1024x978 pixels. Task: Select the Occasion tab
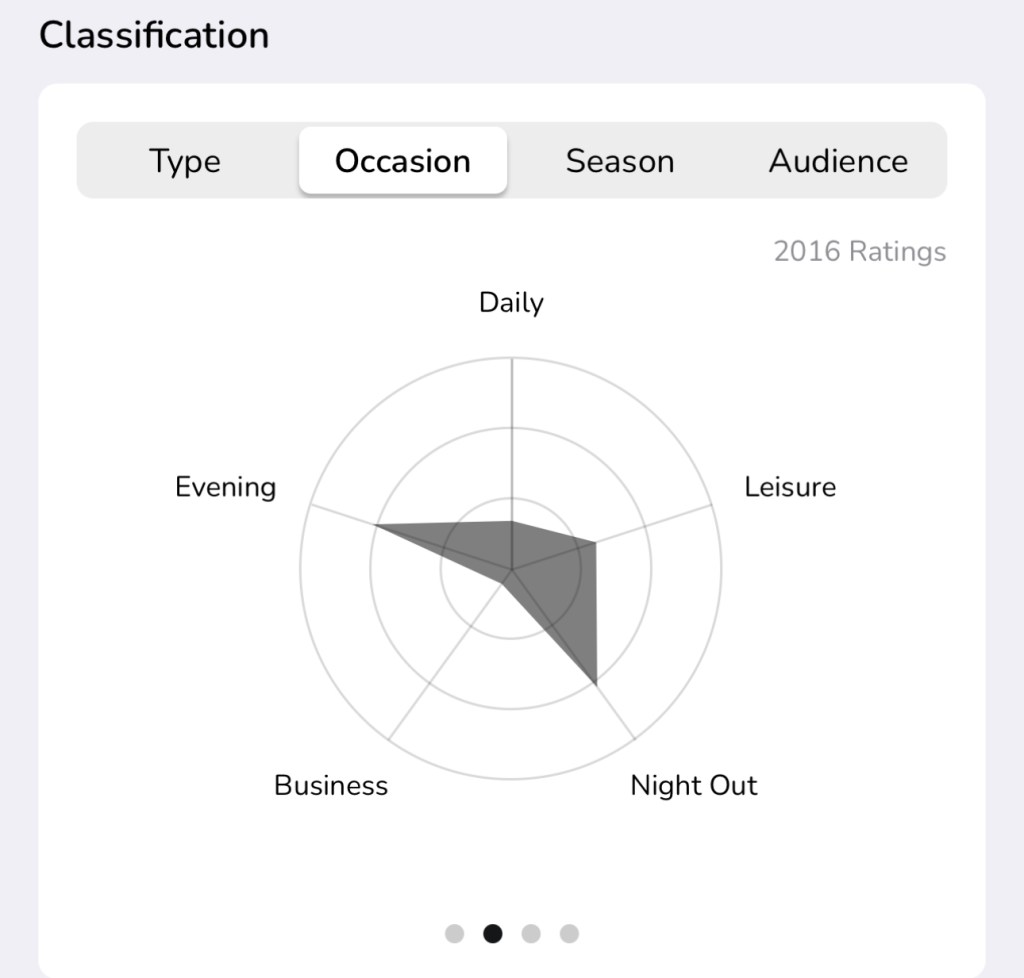[x=402, y=161]
